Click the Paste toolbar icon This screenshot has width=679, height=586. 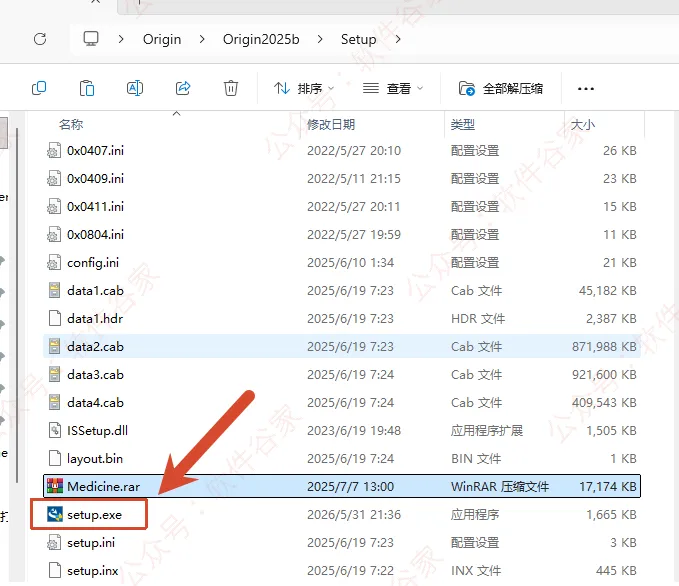(x=87, y=88)
